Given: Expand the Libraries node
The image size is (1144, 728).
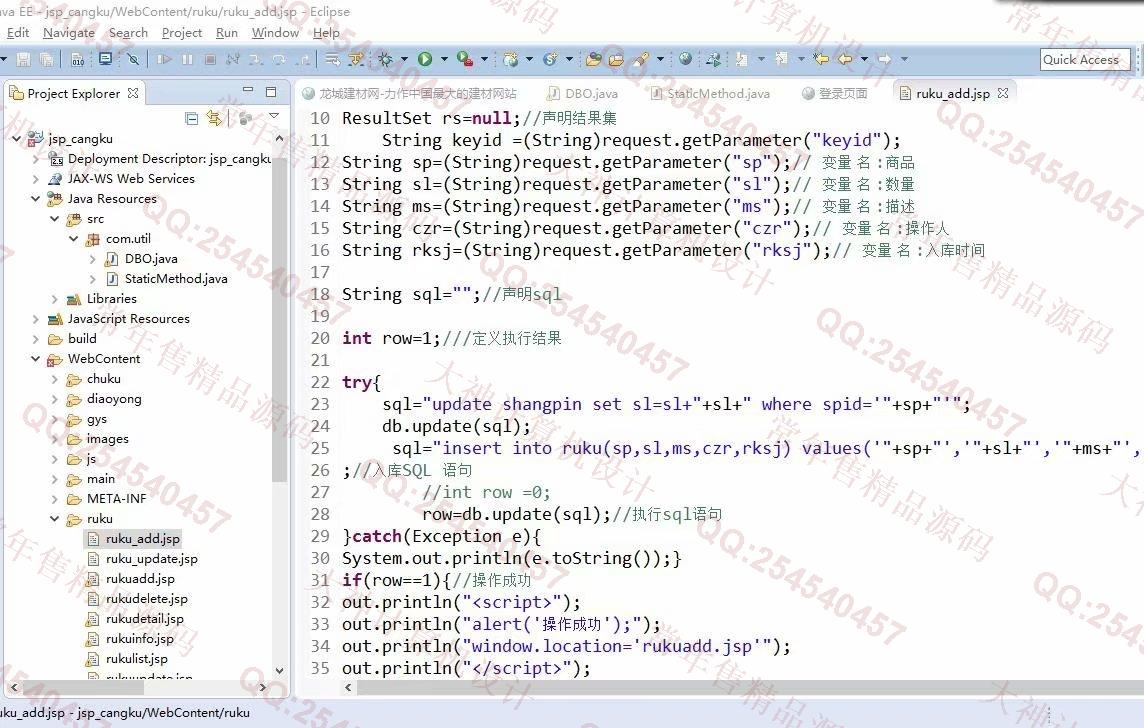Looking at the screenshot, I should pyautogui.click(x=55, y=298).
